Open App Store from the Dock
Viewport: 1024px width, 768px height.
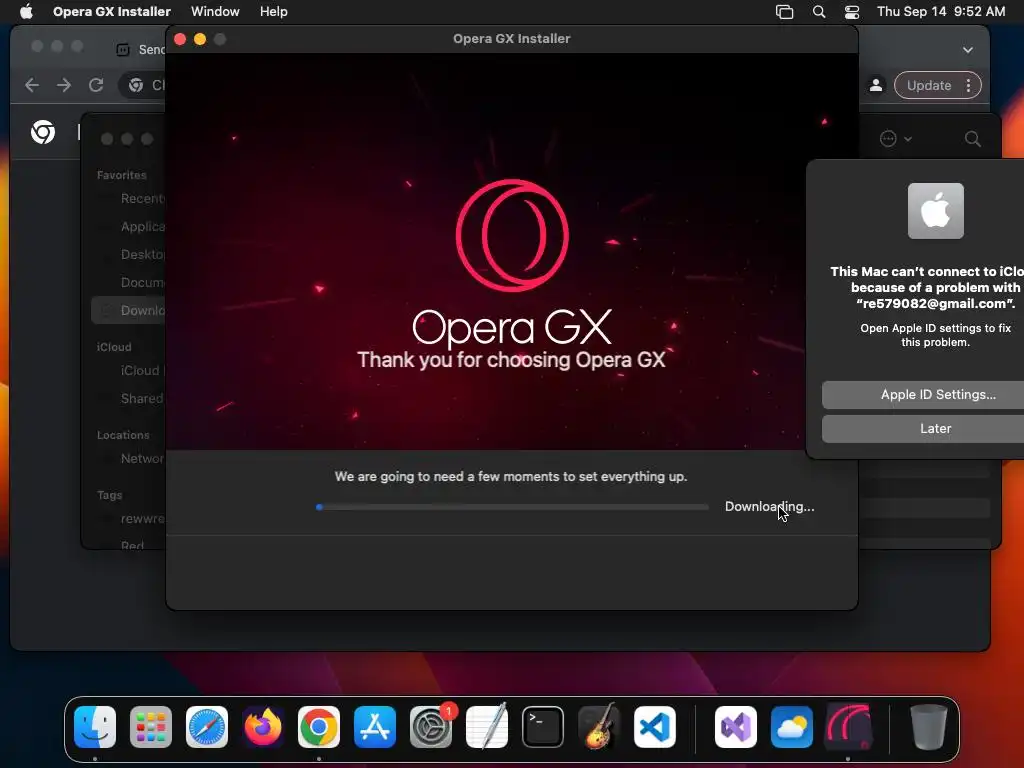pos(375,727)
